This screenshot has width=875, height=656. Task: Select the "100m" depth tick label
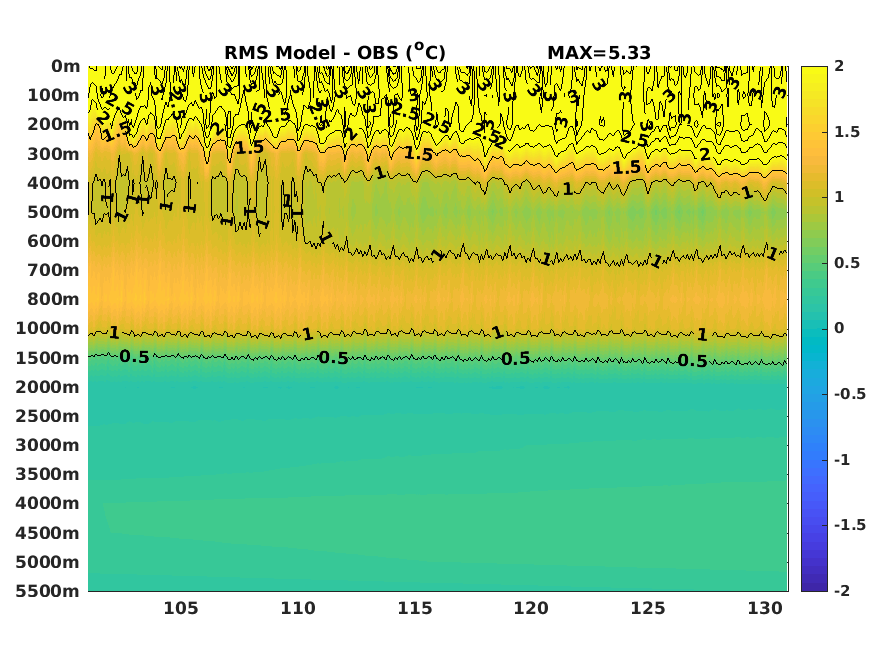54,95
